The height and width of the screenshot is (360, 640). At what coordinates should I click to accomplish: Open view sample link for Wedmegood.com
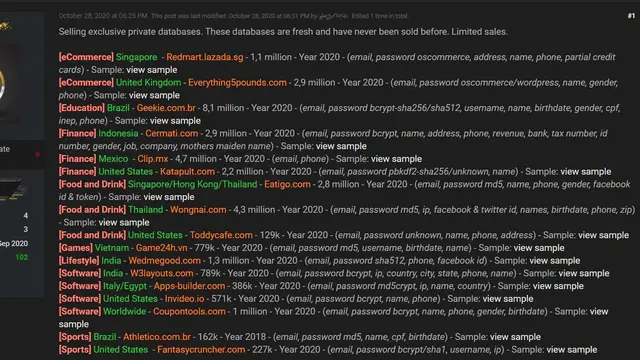coord(555,260)
